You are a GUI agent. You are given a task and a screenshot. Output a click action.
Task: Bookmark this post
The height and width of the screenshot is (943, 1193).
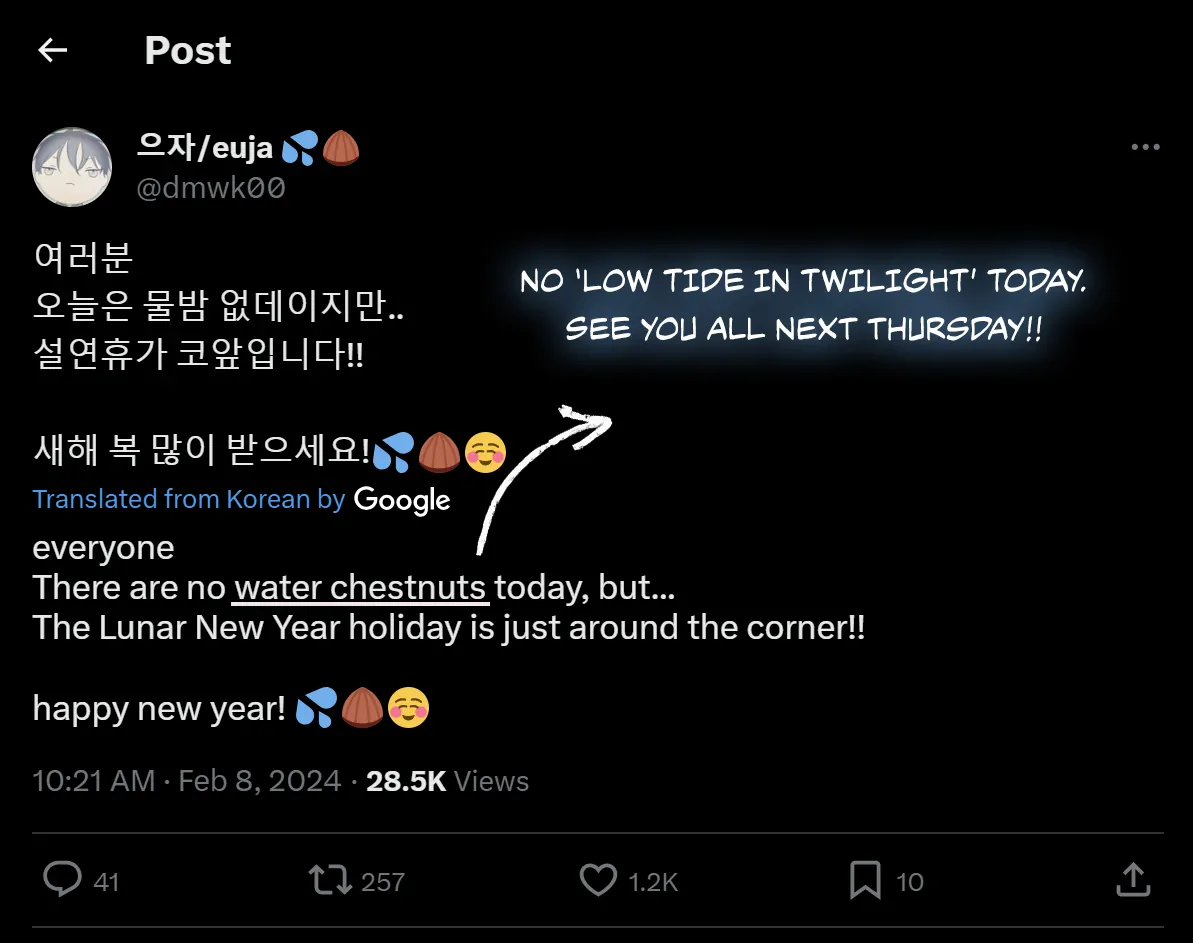pos(864,881)
